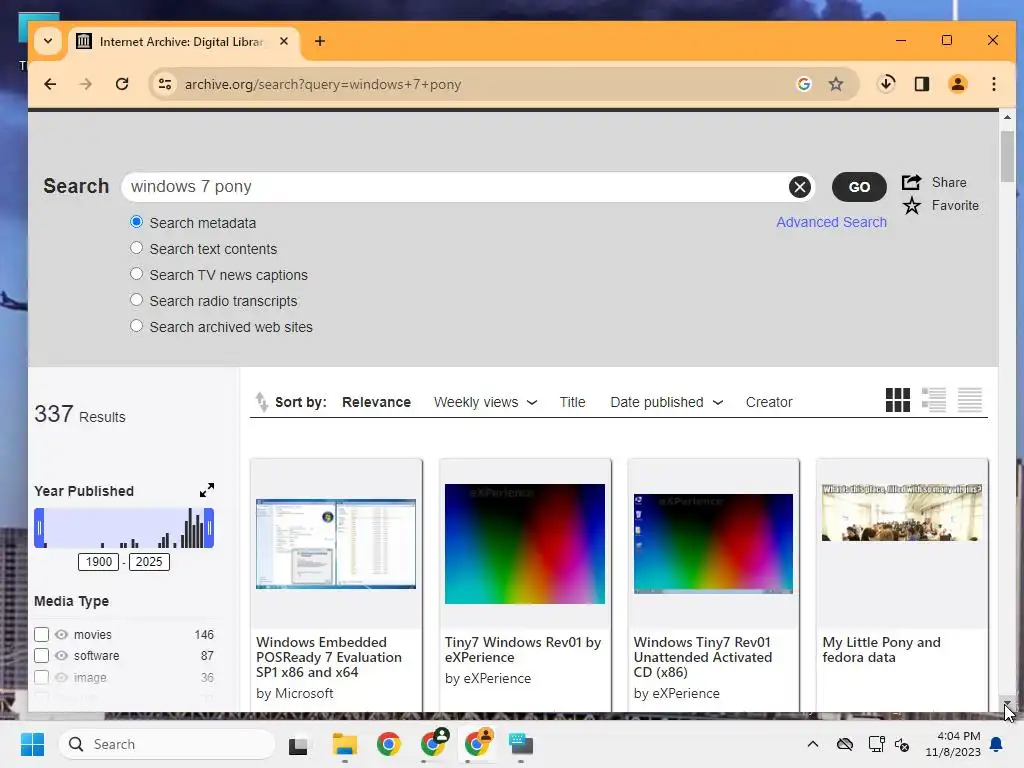
Task: Open Weekly views sort dropdown
Action: coord(485,402)
